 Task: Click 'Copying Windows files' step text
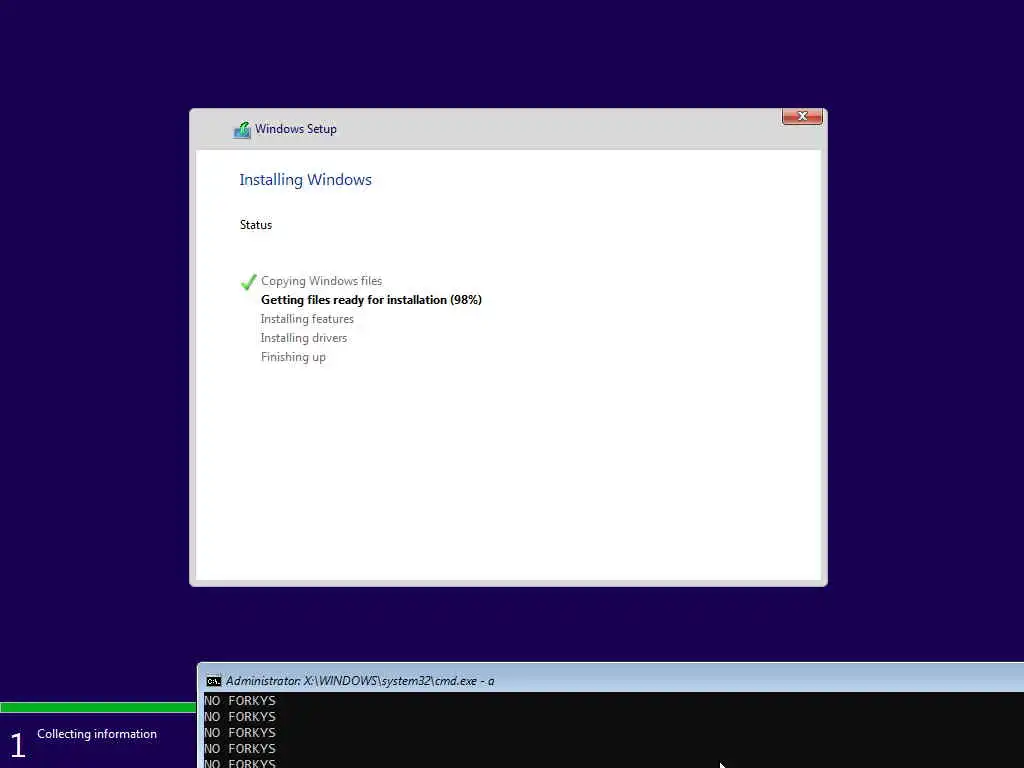coord(321,281)
